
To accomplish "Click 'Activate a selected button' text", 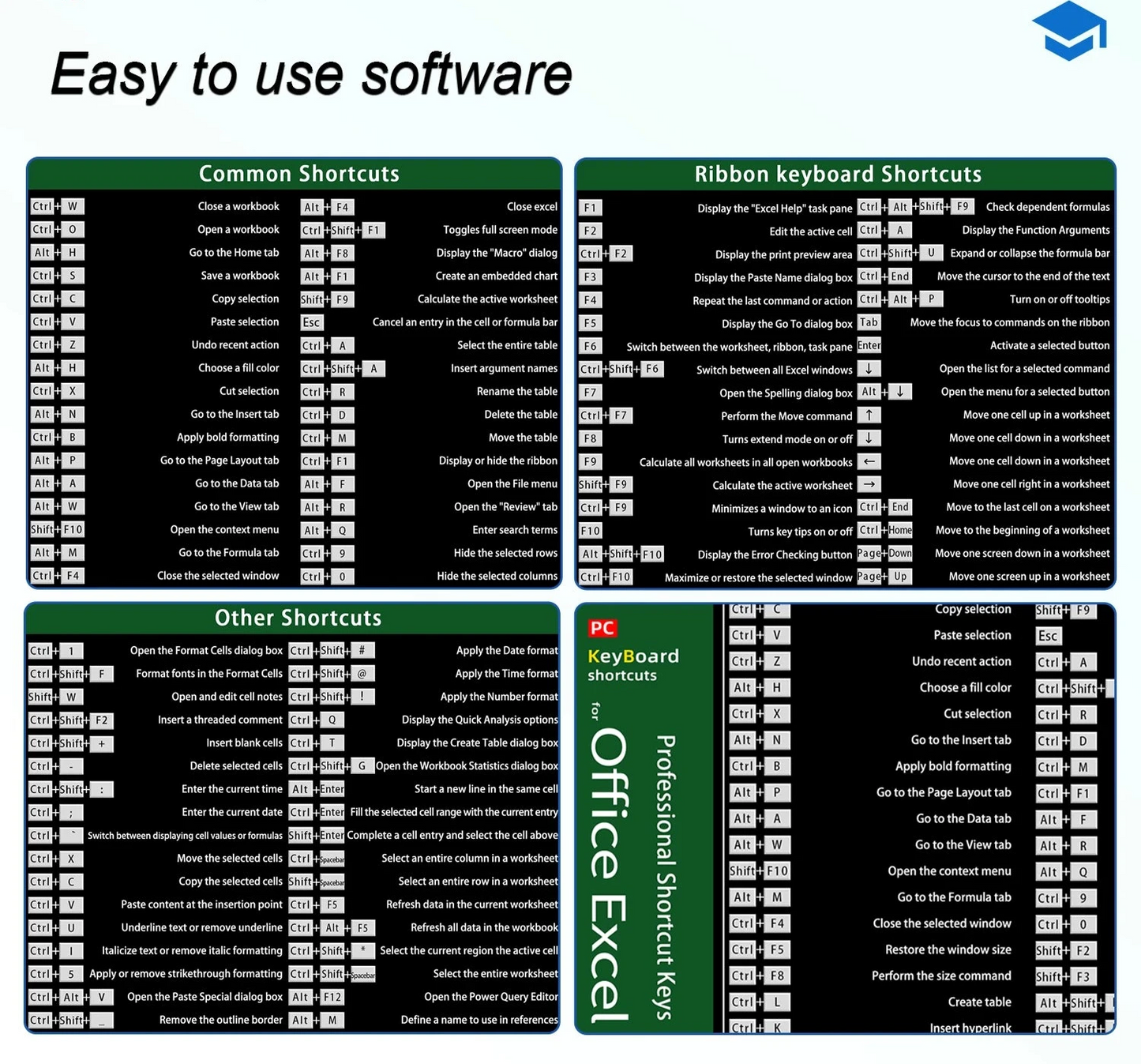I will 1050,345.
